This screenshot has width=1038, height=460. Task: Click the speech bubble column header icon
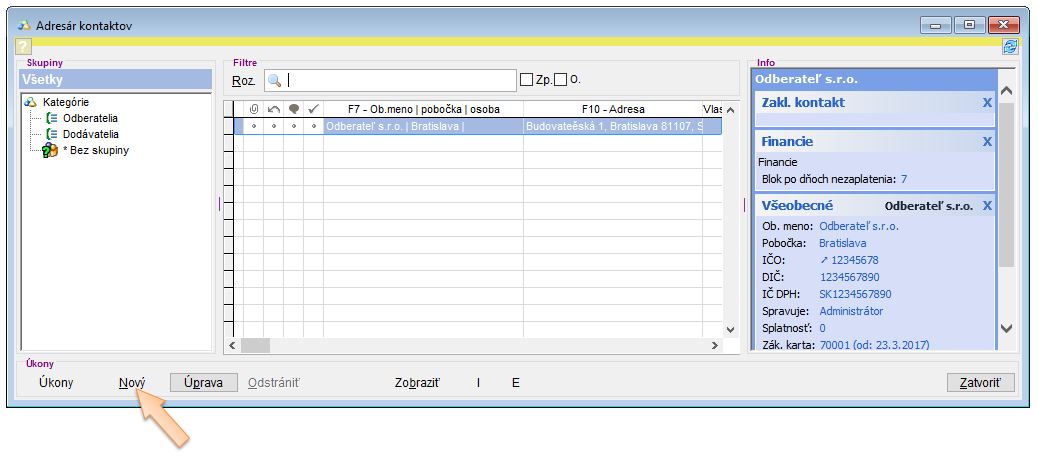coord(294,109)
